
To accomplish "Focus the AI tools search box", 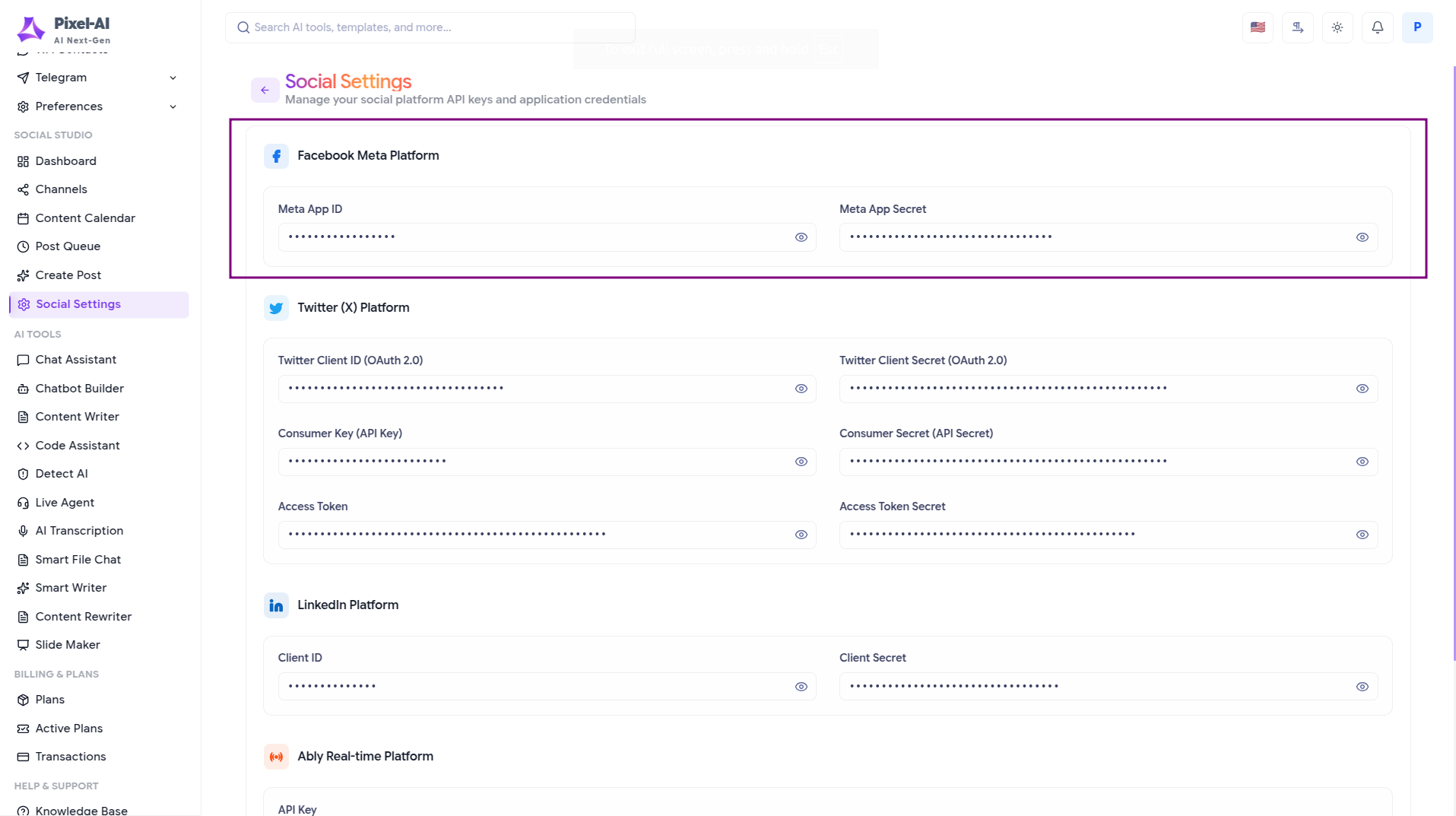I will 430,27.
